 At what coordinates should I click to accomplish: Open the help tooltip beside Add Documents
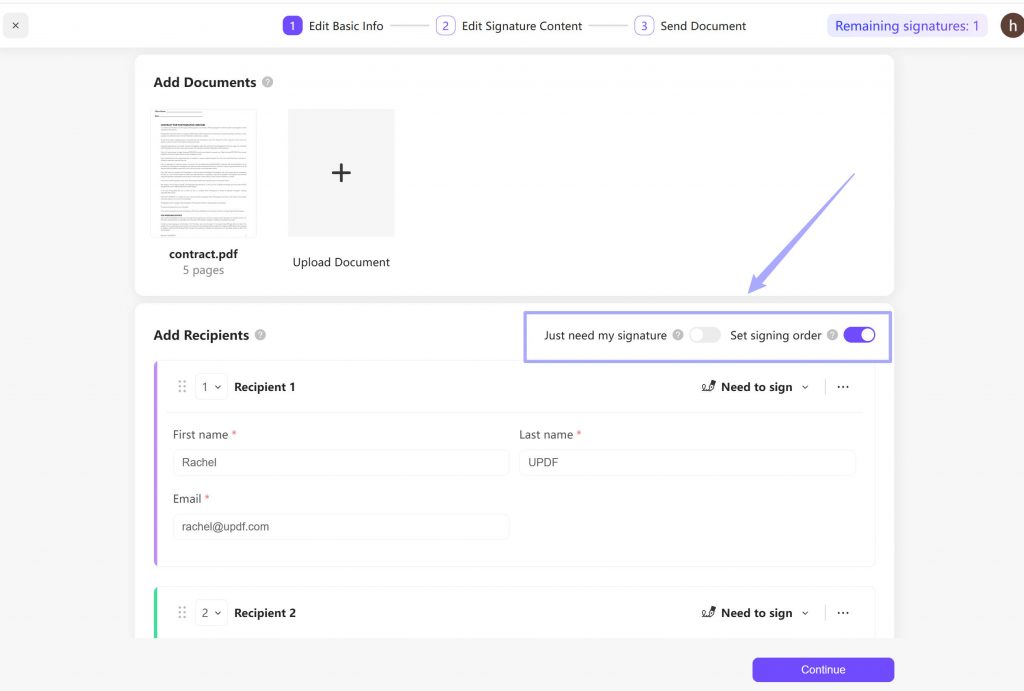(x=266, y=82)
